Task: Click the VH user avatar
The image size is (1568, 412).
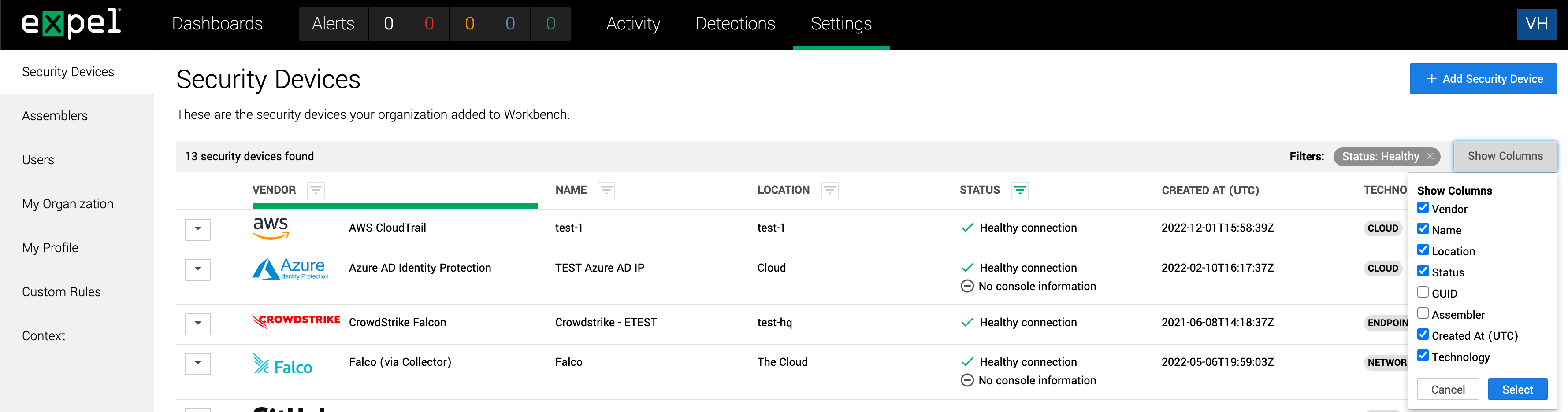Action: tap(1536, 24)
